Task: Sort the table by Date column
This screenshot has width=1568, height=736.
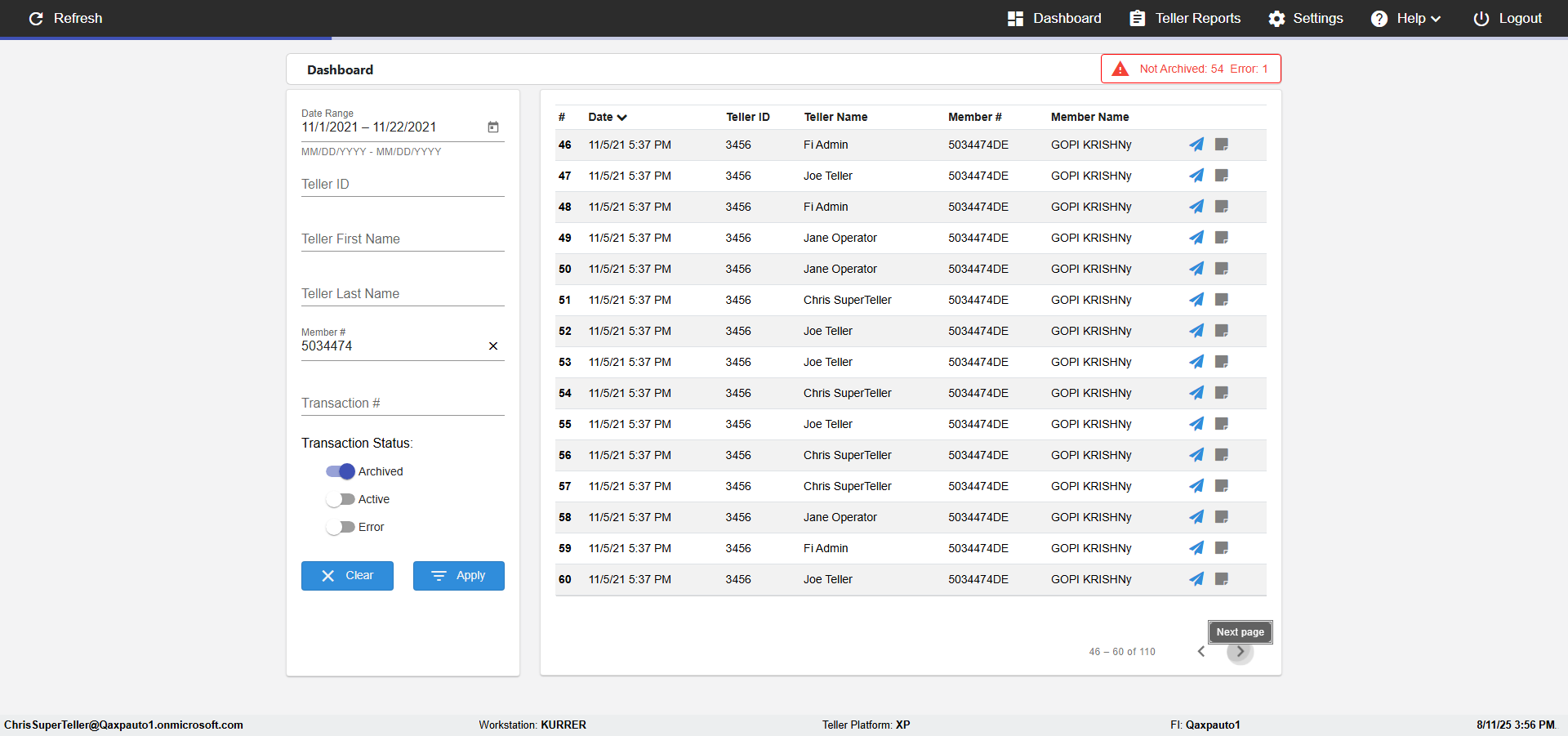Action: click(608, 117)
